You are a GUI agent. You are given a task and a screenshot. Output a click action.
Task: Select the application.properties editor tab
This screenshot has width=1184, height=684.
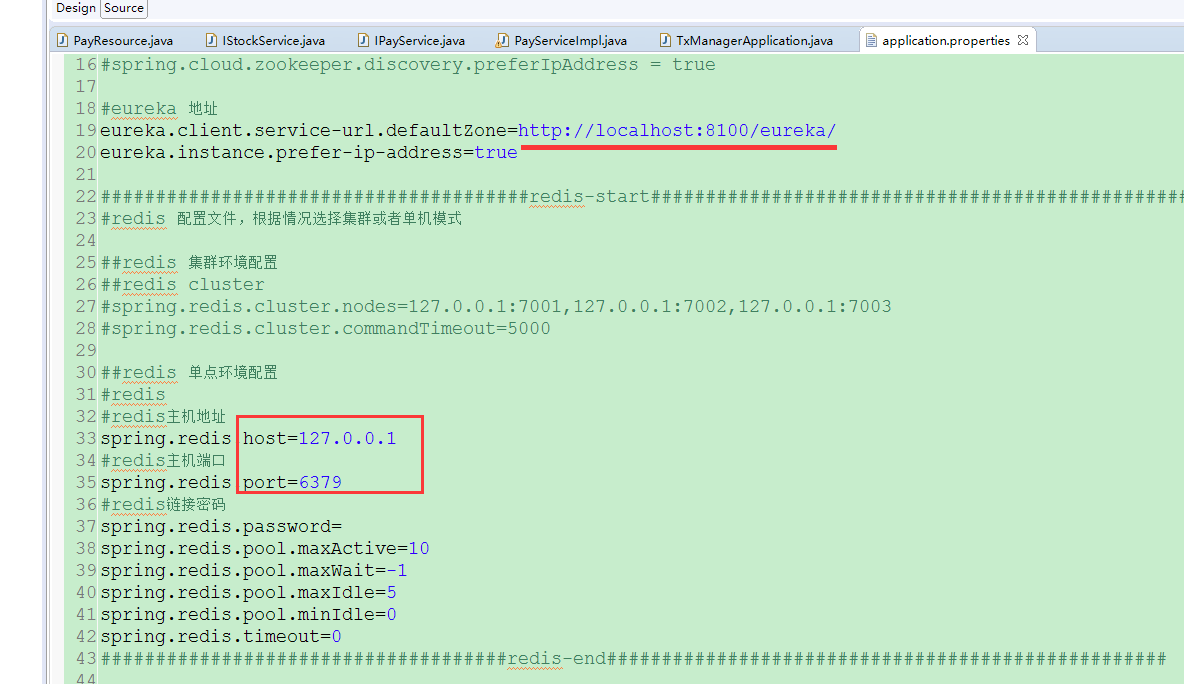[x=945, y=41]
